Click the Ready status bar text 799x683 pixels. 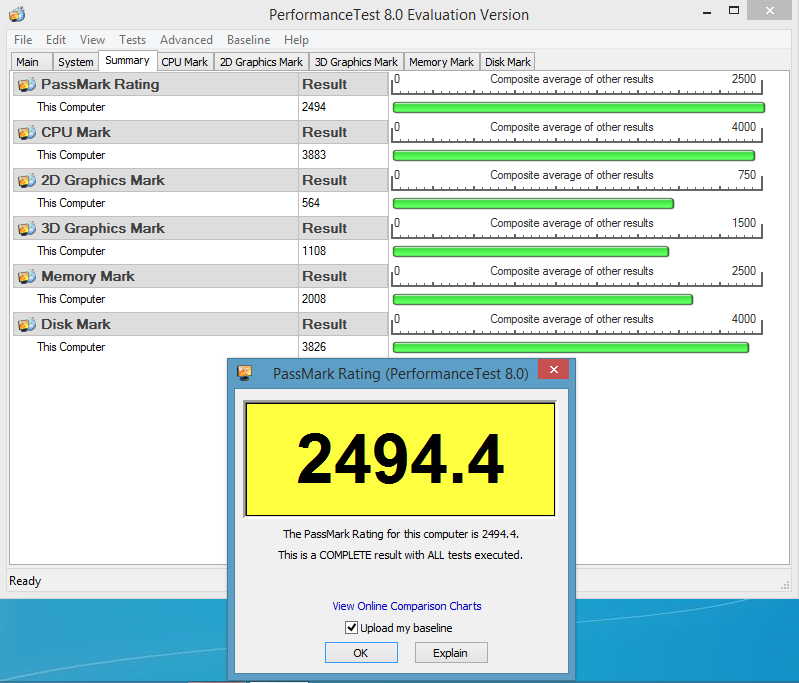click(x=25, y=581)
